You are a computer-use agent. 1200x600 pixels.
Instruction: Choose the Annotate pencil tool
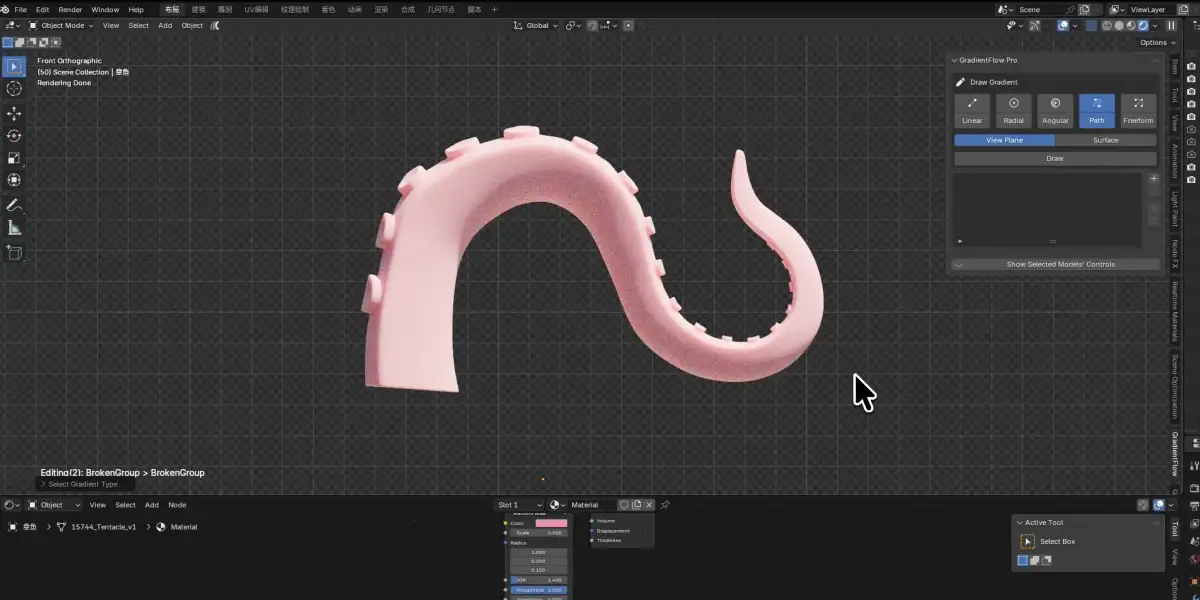[14, 205]
